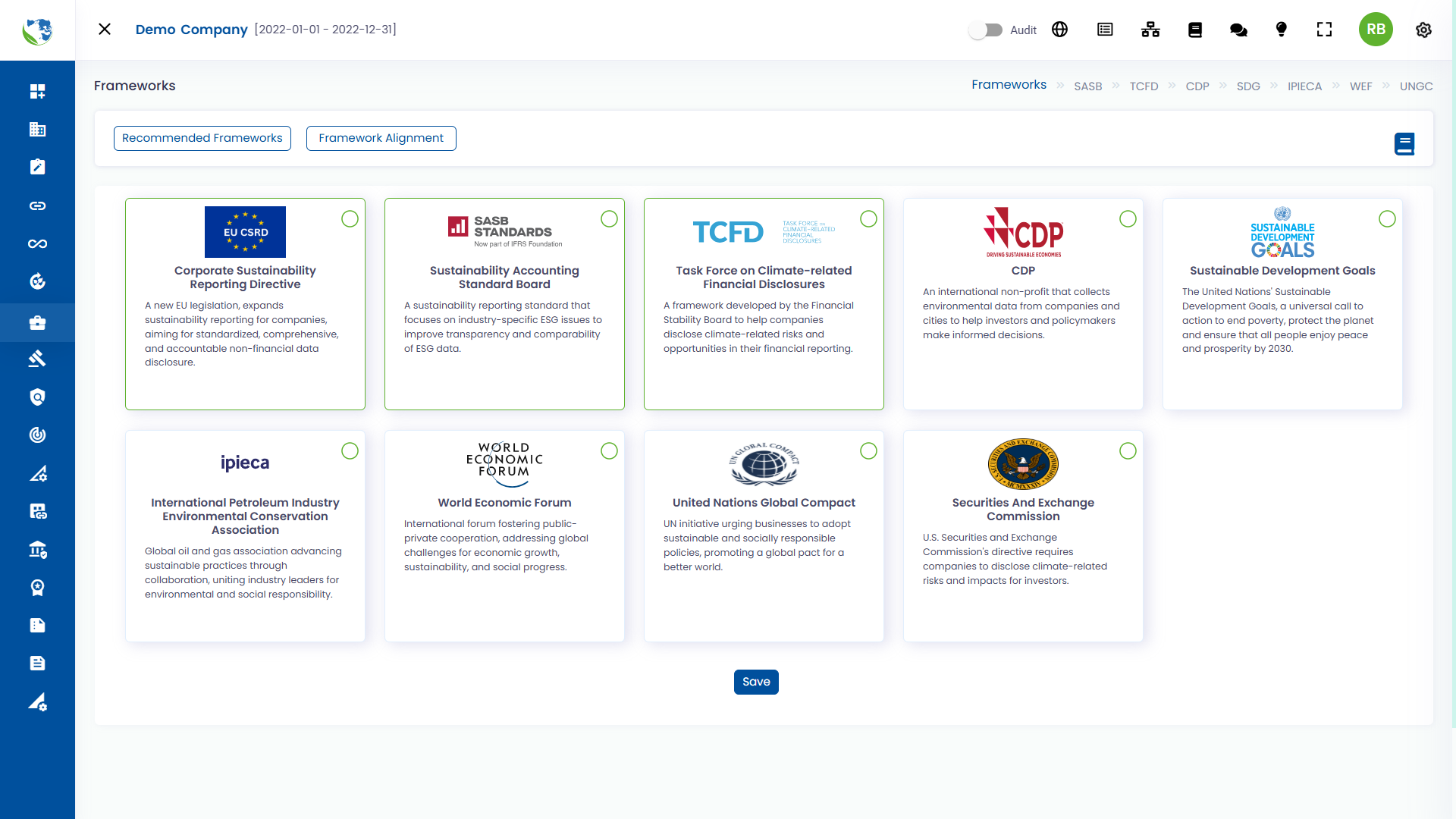Open the org hierarchy icon in top bar
This screenshot has width=1456, height=819.
coord(1150,30)
